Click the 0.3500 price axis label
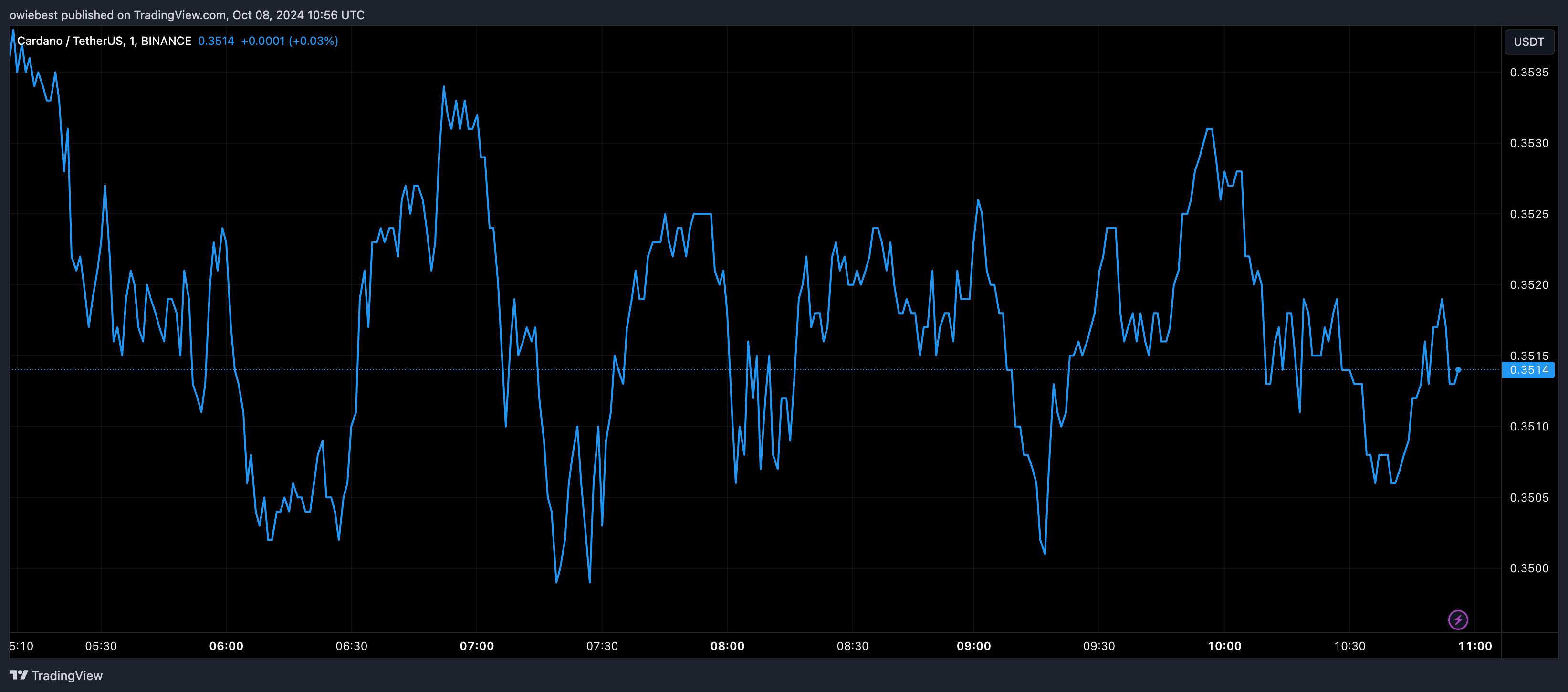 [1529, 568]
